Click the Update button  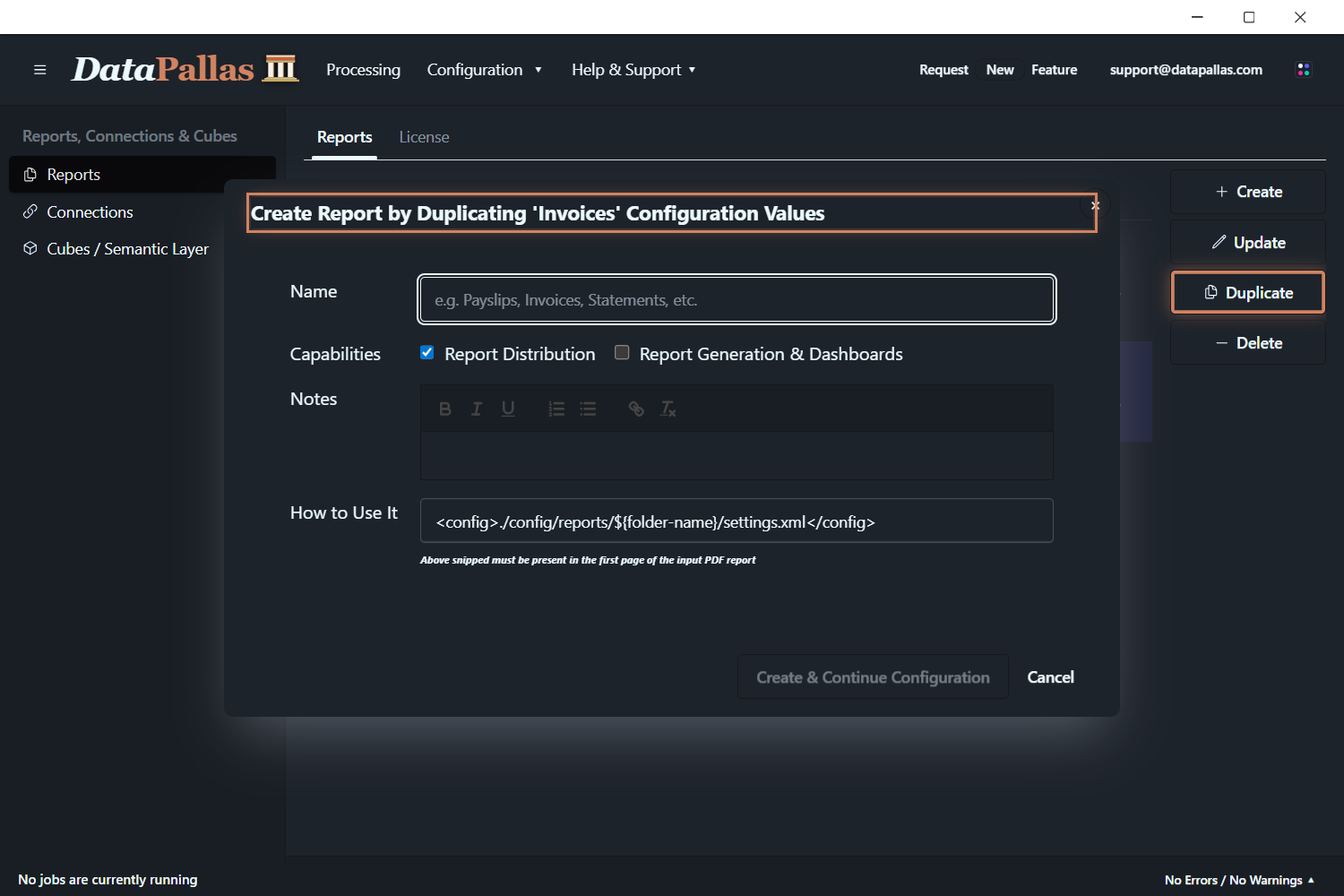pyautogui.click(x=1247, y=243)
